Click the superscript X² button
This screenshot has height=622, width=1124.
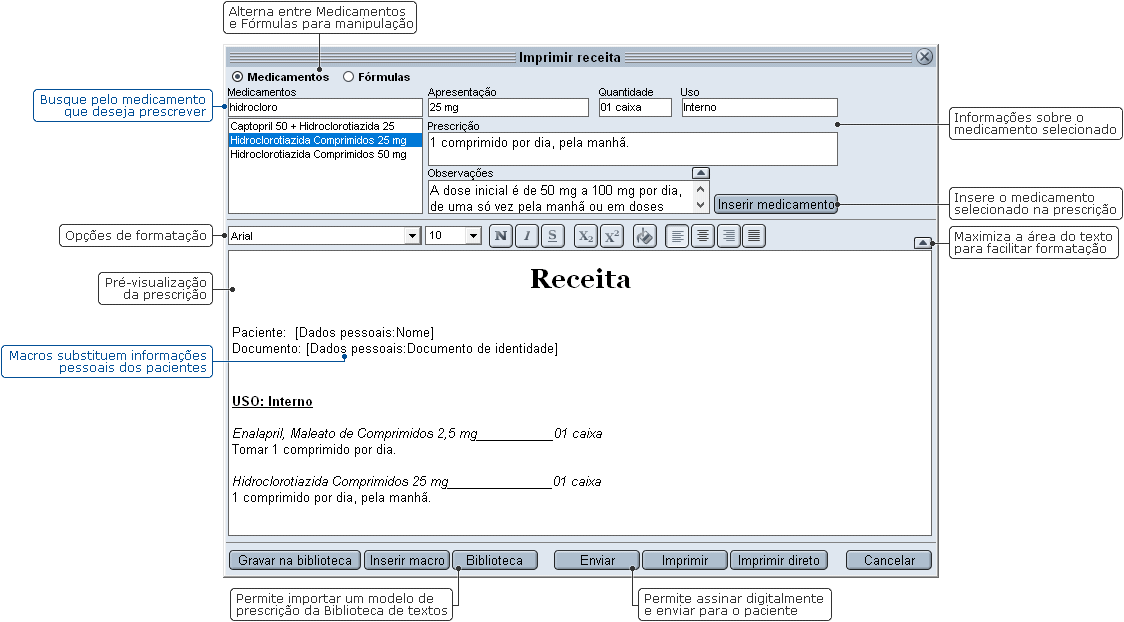(612, 236)
